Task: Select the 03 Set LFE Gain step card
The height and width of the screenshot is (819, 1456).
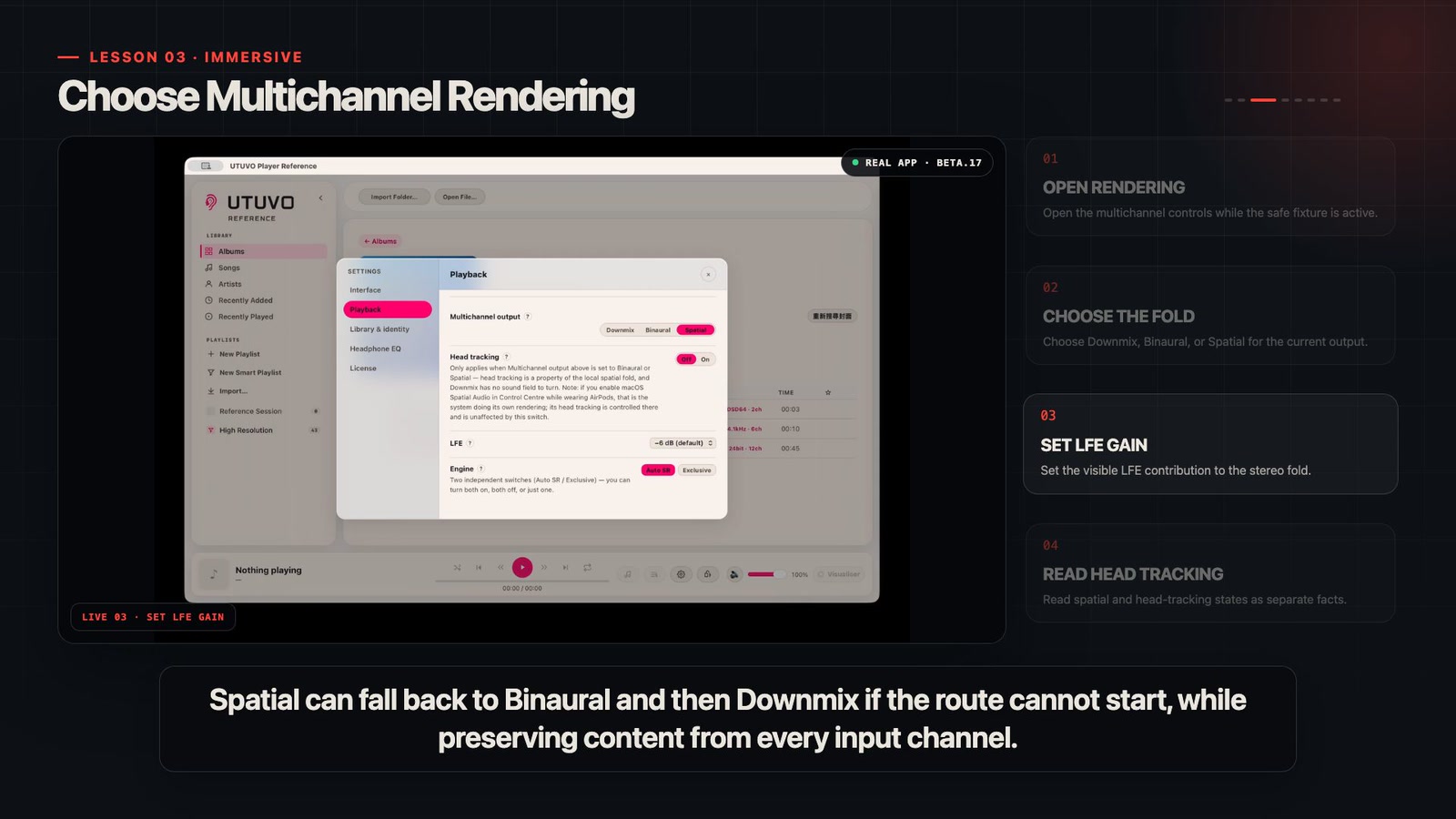Action: click(1210, 444)
